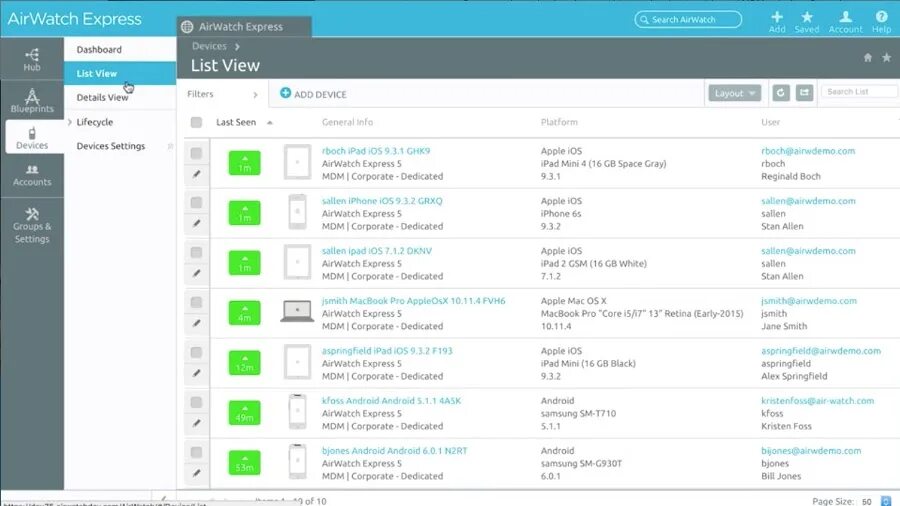
Task: Click the rboch iPad device thumbnail
Action: [x=297, y=162]
